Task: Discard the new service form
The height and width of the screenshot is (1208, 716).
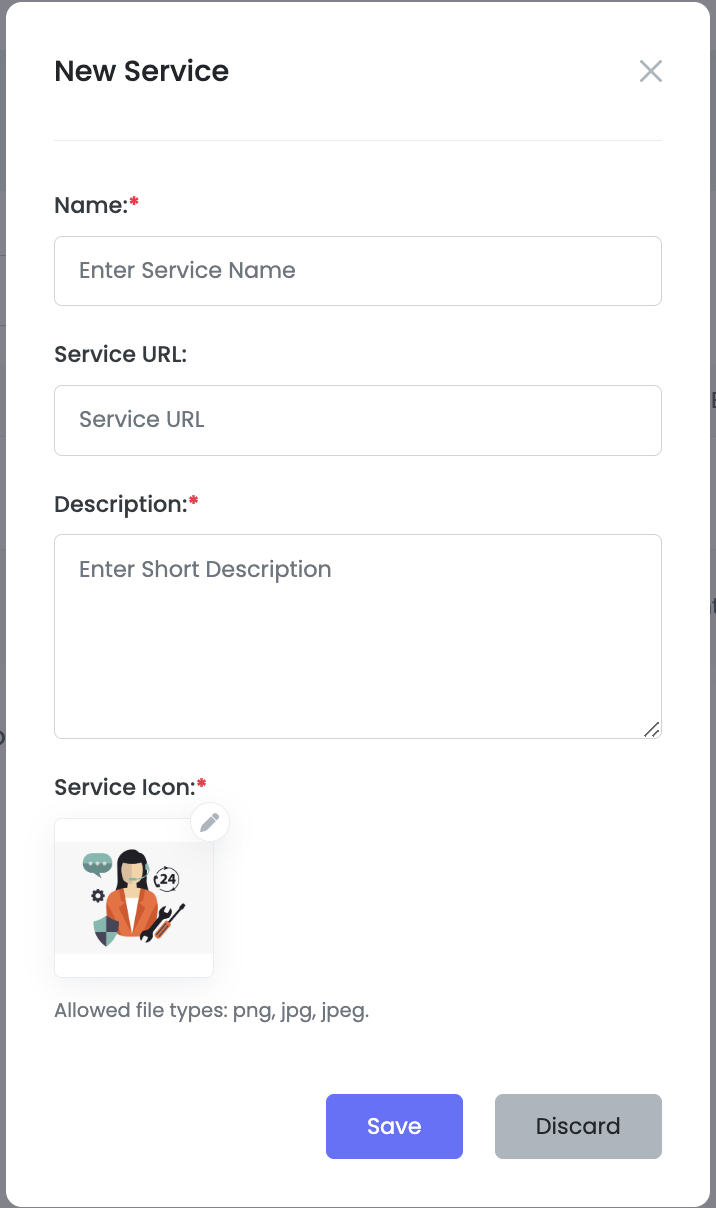Action: point(578,1126)
